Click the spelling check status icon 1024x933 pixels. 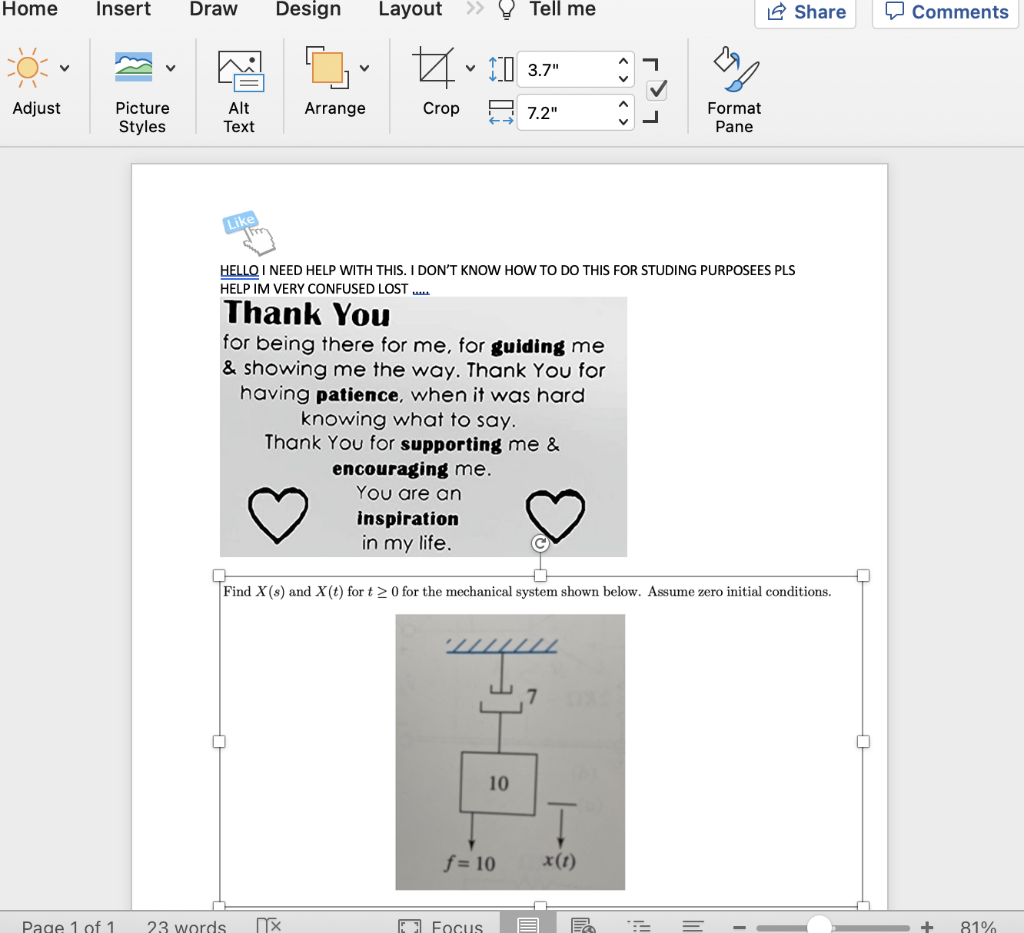tap(268, 924)
